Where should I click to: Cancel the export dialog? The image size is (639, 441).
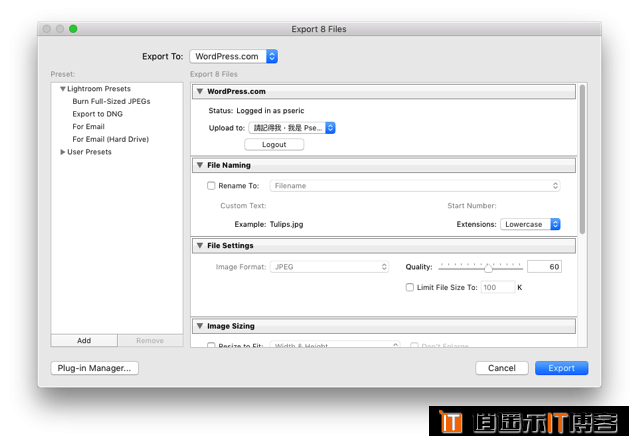(x=502, y=368)
